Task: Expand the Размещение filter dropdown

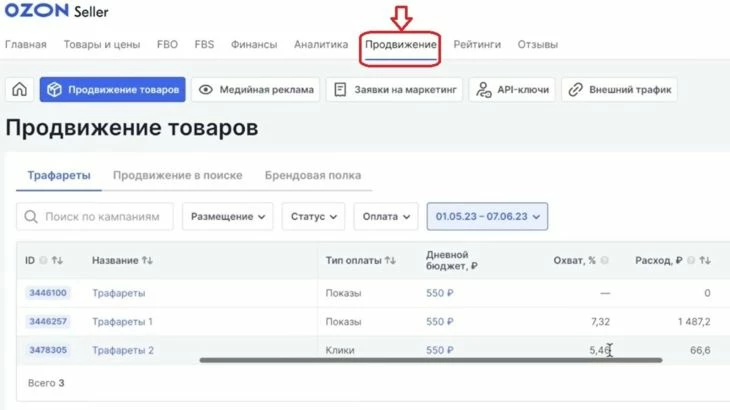Action: (x=228, y=216)
